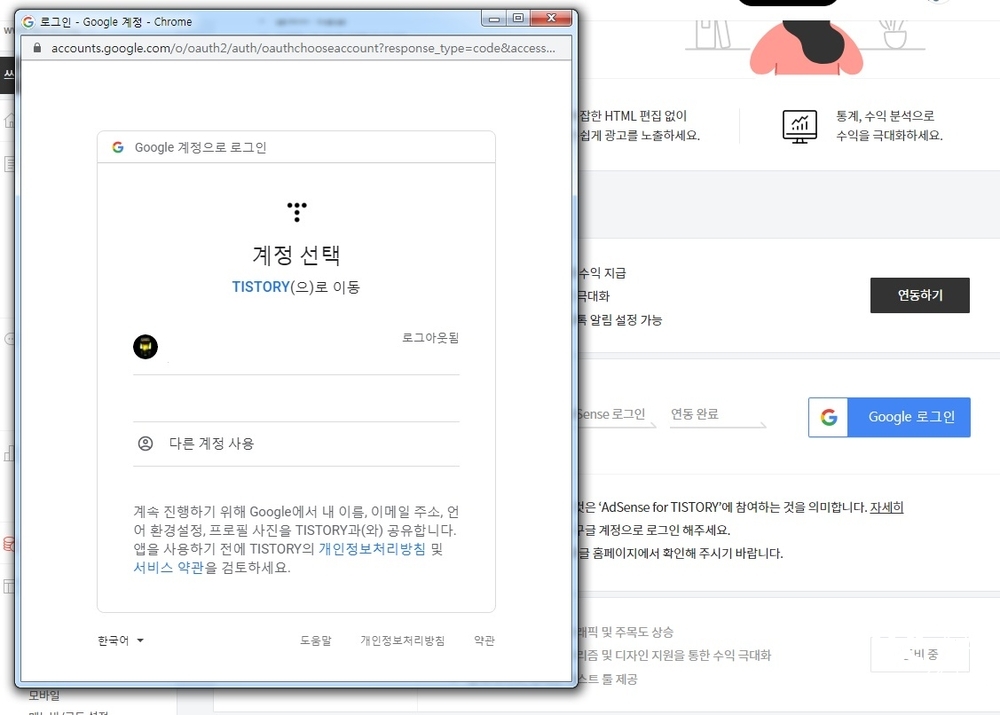
Task: Click 약관 footer link
Action: (x=484, y=640)
